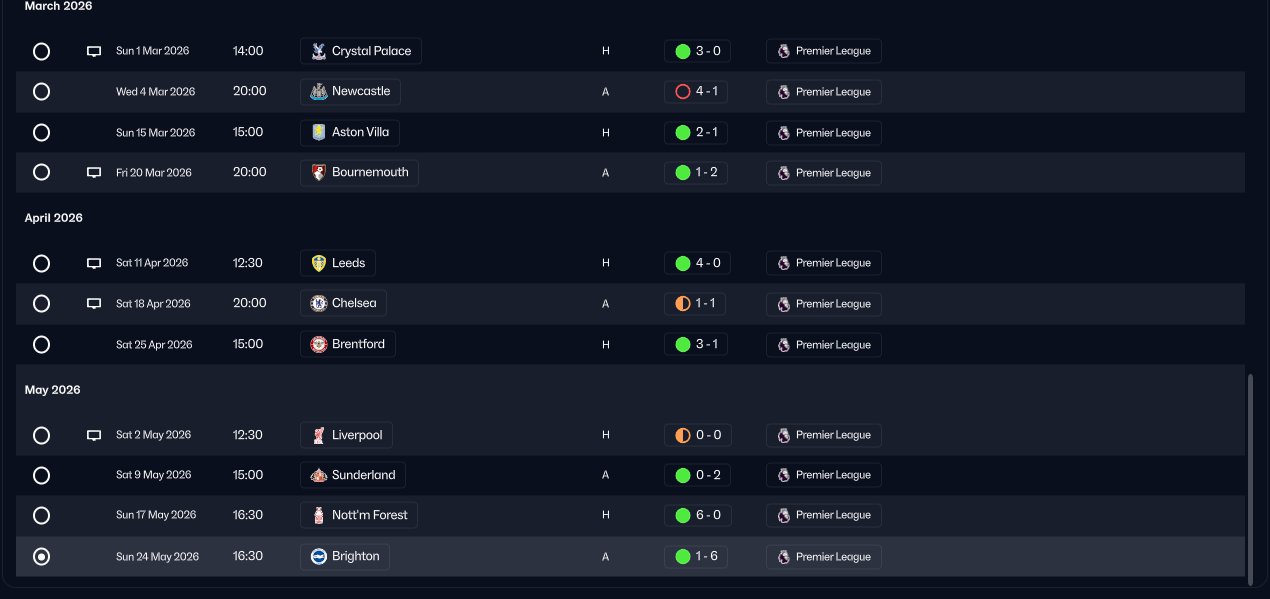Click the TV broadcast icon for Crystal Palace match
Viewport: 1270px width, 599px height.
(94, 51)
